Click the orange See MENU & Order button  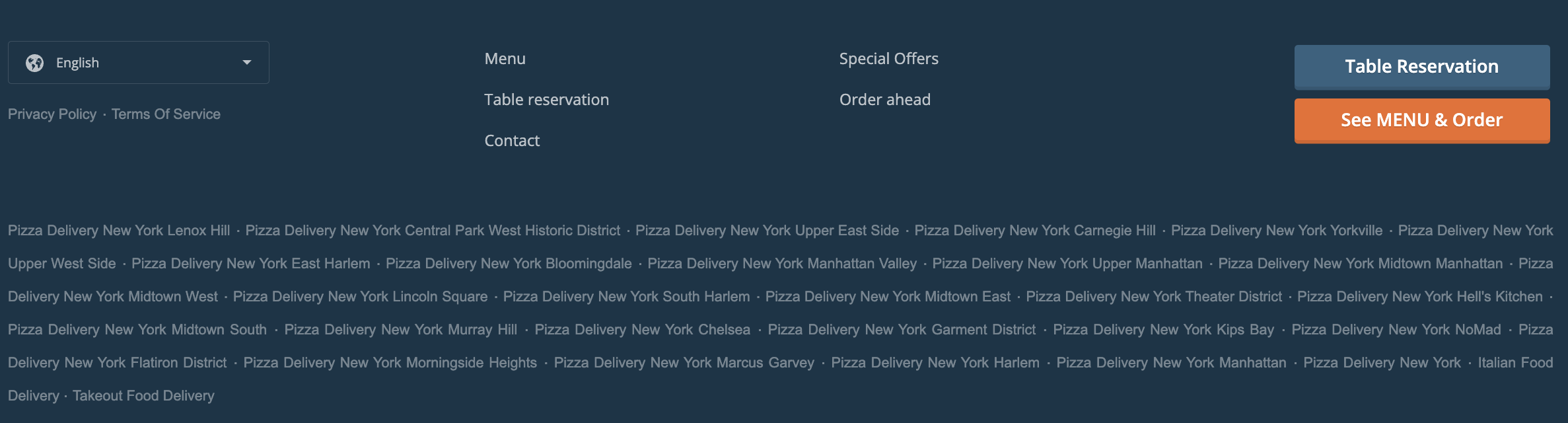coord(1422,120)
